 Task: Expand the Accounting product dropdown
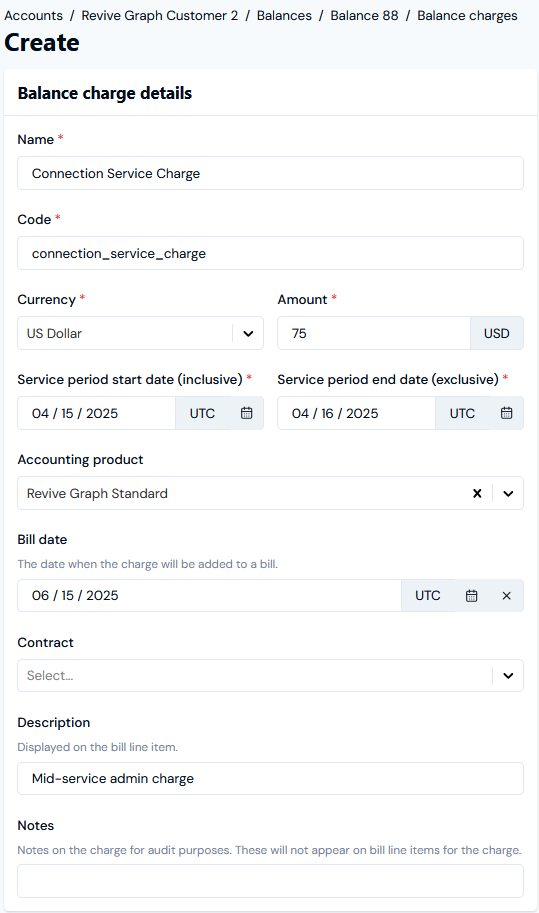(508, 493)
